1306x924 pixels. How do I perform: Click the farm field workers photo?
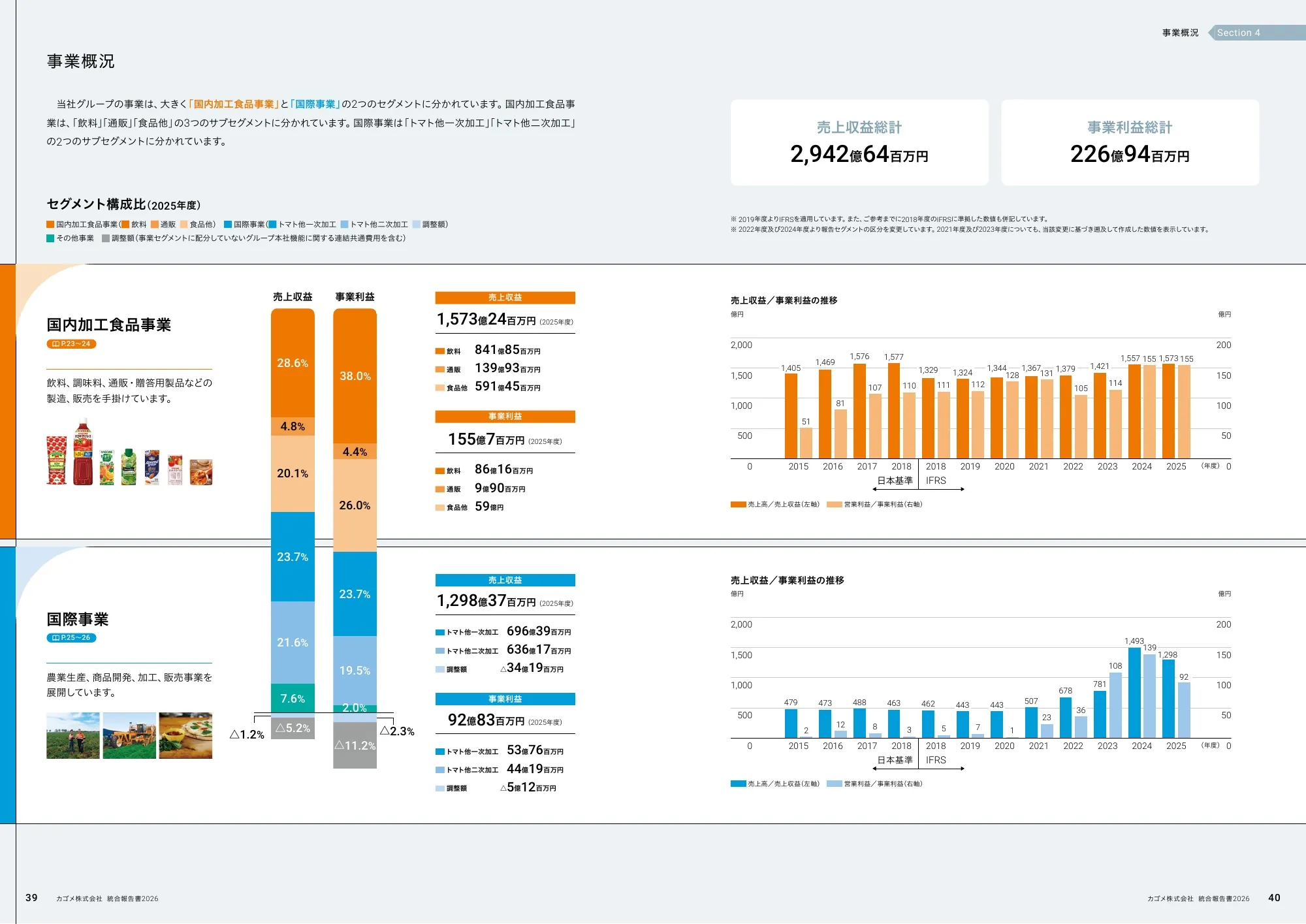tap(73, 735)
